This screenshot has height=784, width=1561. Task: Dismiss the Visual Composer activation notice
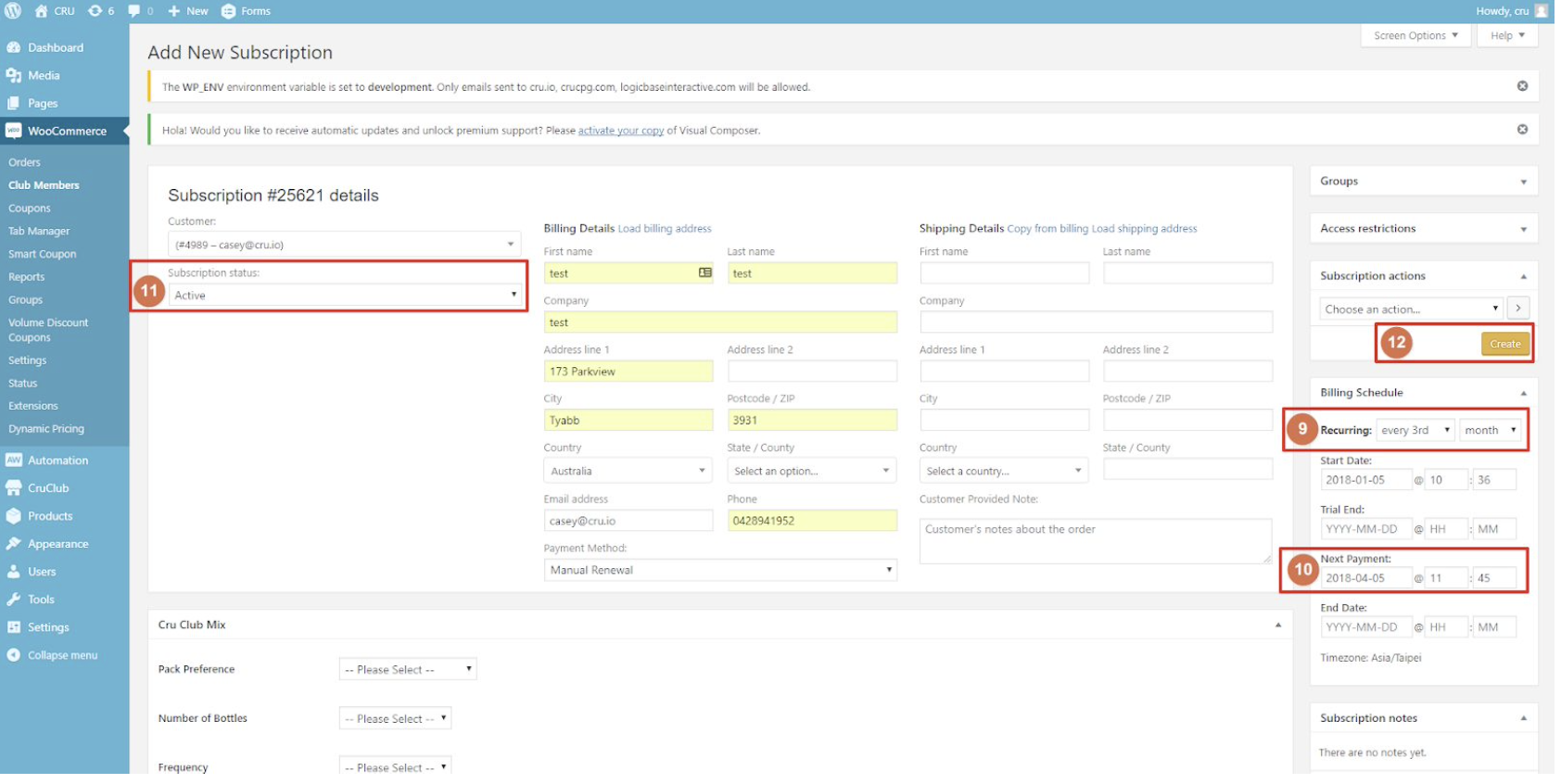click(1522, 130)
